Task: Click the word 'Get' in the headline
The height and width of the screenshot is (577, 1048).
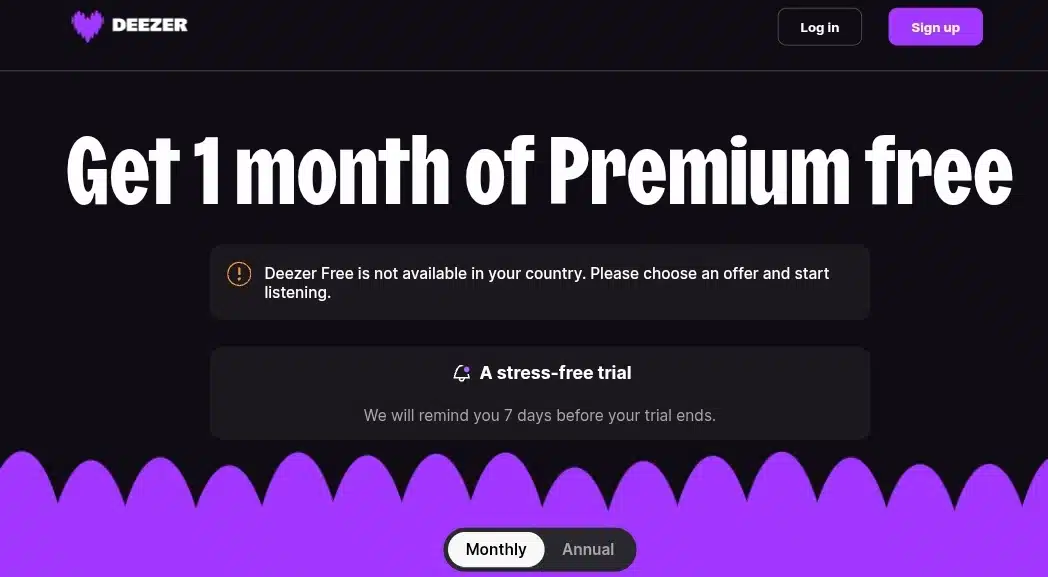Action: tap(122, 170)
